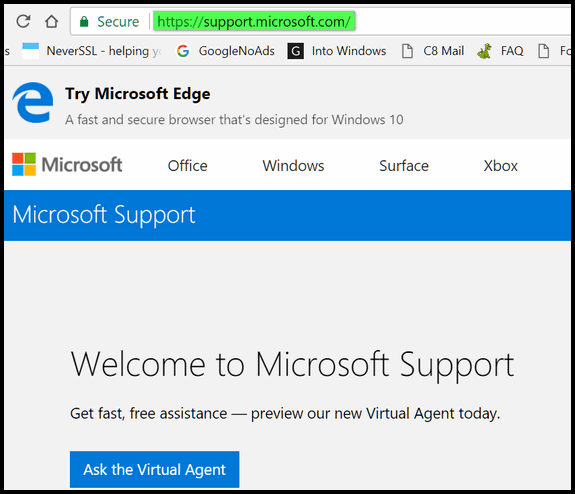575x494 pixels.
Task: Click the highlighted URL address field
Action: (254, 22)
